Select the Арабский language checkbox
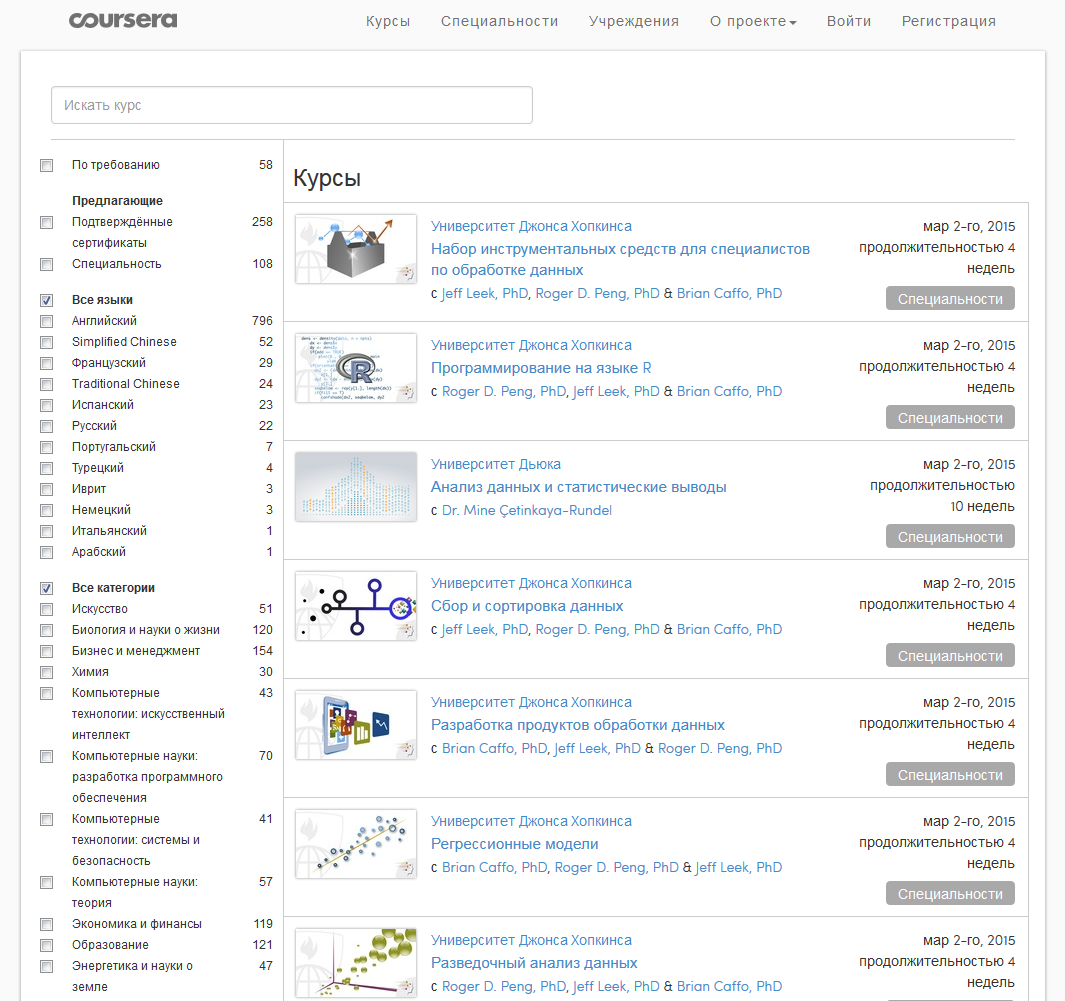Image resolution: width=1065 pixels, height=1001 pixels. (47, 553)
